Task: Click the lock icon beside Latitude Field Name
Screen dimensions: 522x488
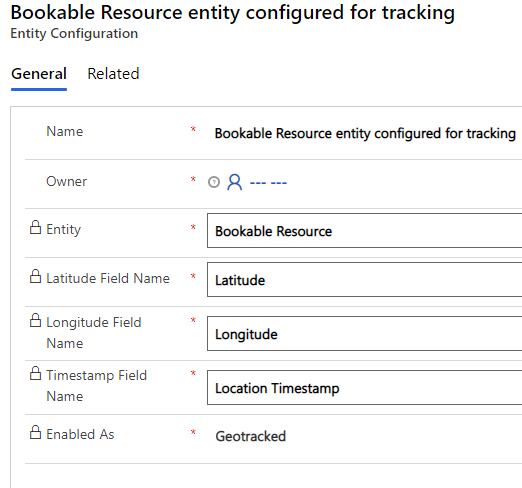Action: click(x=35, y=276)
